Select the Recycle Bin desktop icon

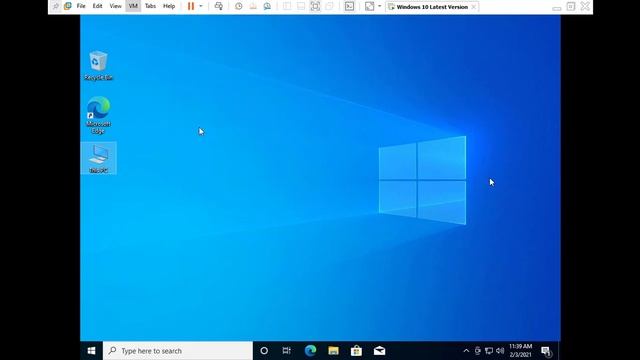[x=98, y=66]
